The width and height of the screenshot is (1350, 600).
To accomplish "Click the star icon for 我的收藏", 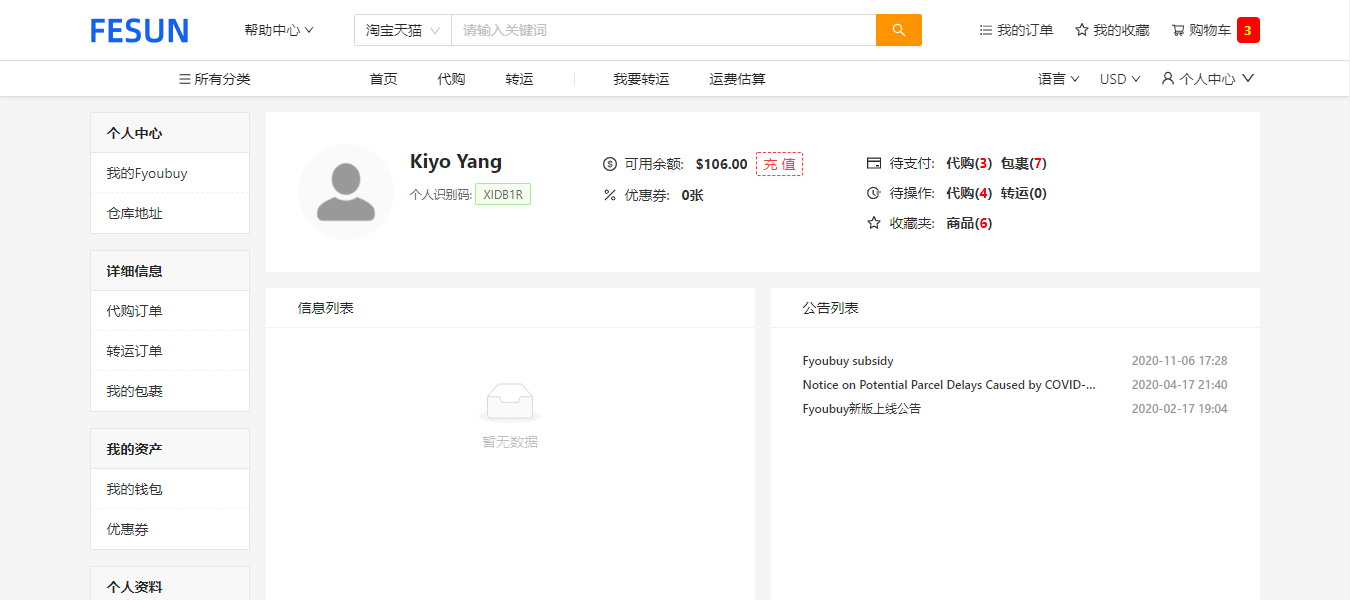I will [1081, 31].
